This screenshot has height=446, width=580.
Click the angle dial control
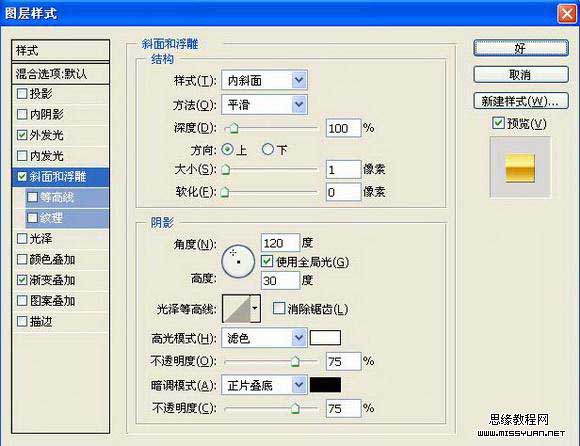[238, 261]
